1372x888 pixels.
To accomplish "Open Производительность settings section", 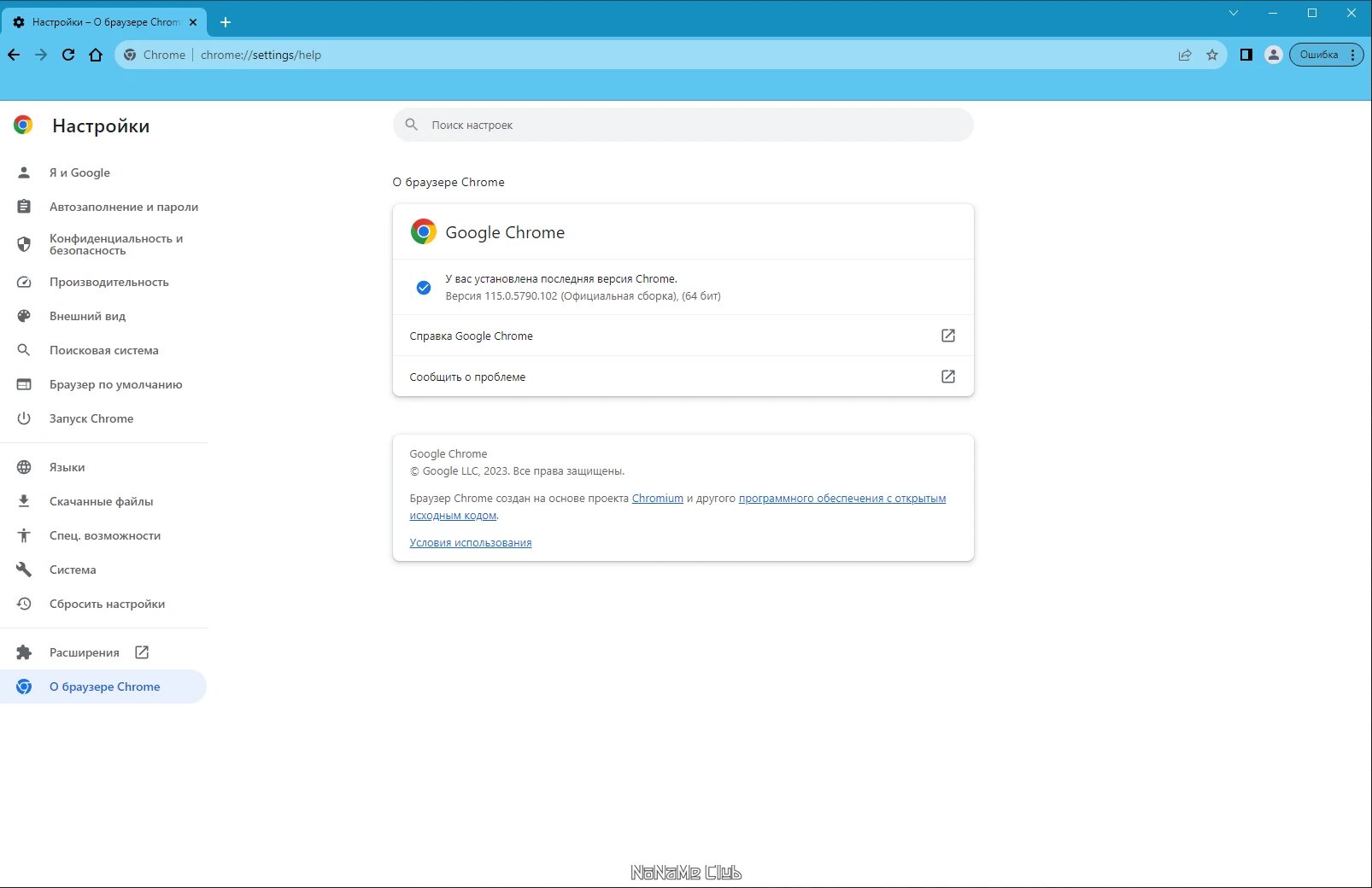I will [104, 282].
